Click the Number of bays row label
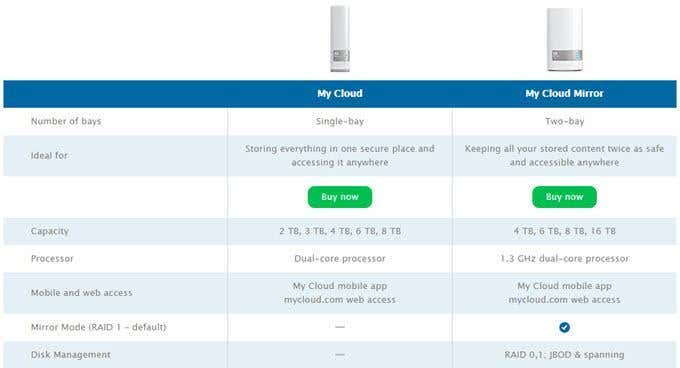Viewport: 680px width, 368px height. click(66, 121)
